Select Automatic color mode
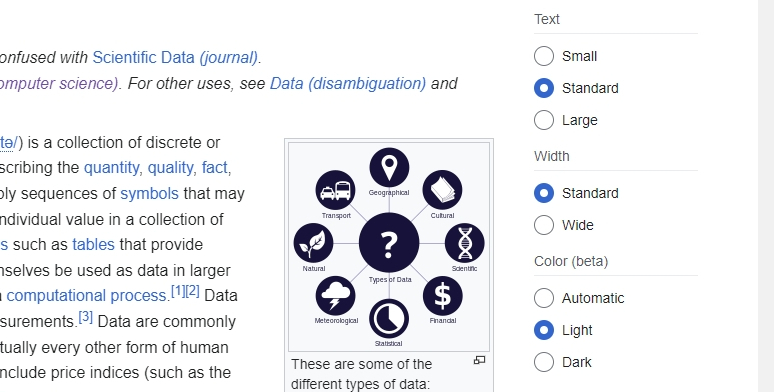The width and height of the screenshot is (774, 392). coord(544,298)
